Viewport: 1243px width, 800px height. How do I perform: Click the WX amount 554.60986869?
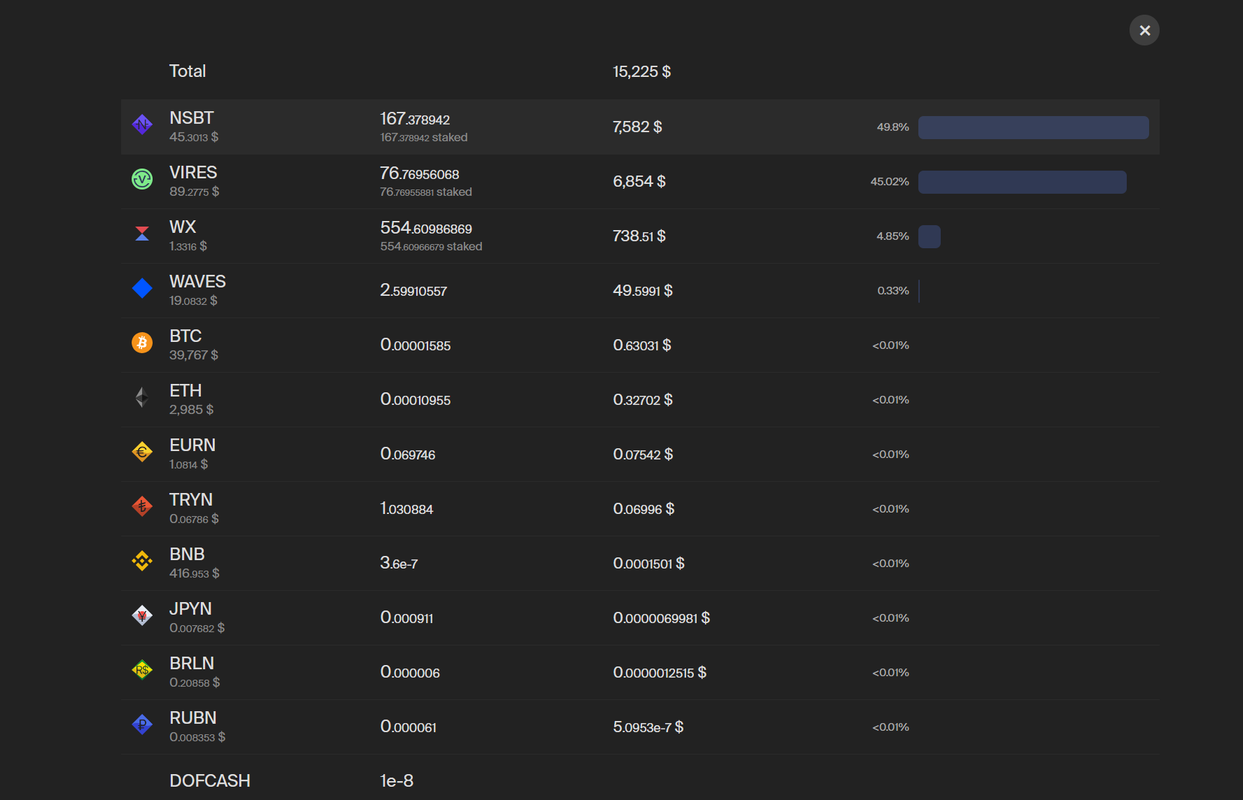coord(427,228)
